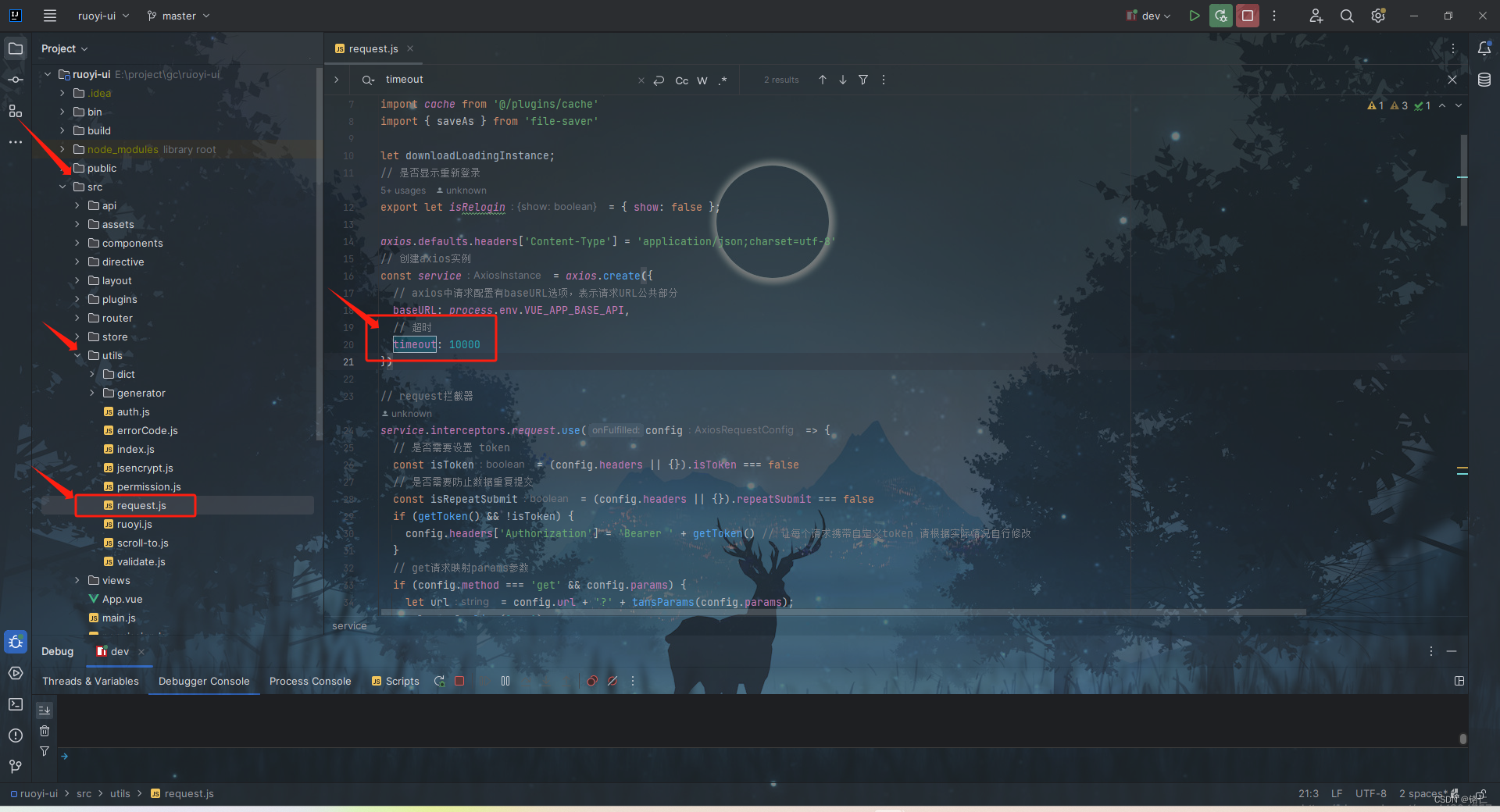Change LF line separator
This screenshot has height=812, width=1500.
tap(1337, 793)
